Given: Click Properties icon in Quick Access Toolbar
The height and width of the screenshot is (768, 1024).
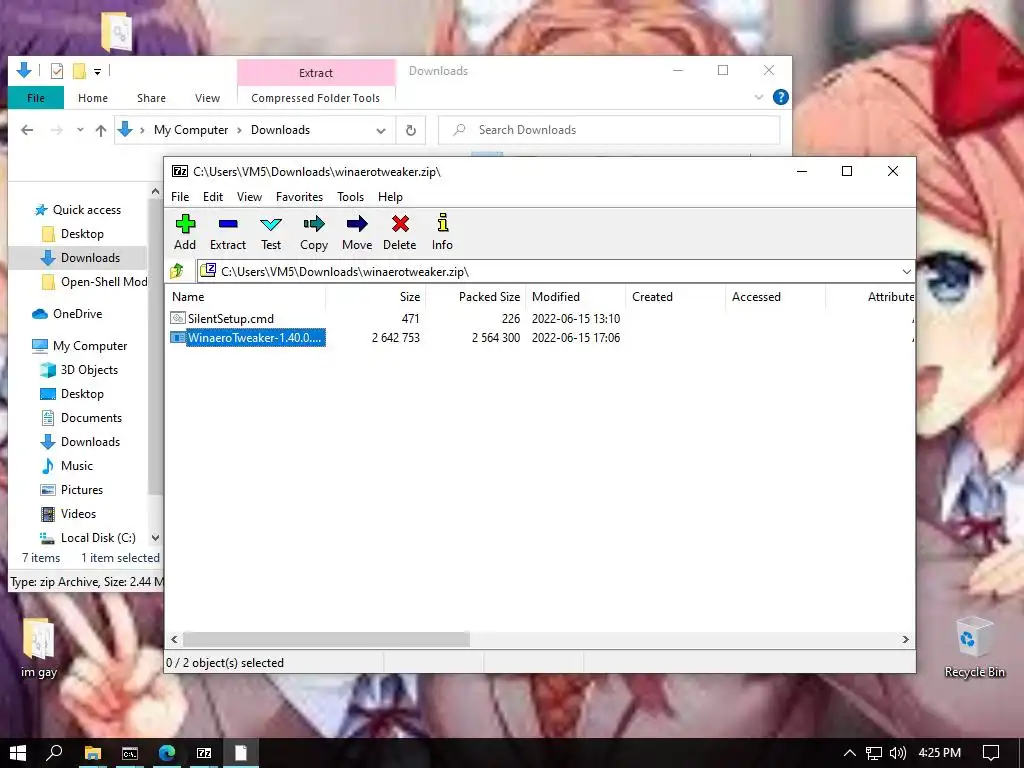Looking at the screenshot, I should coord(57,71).
